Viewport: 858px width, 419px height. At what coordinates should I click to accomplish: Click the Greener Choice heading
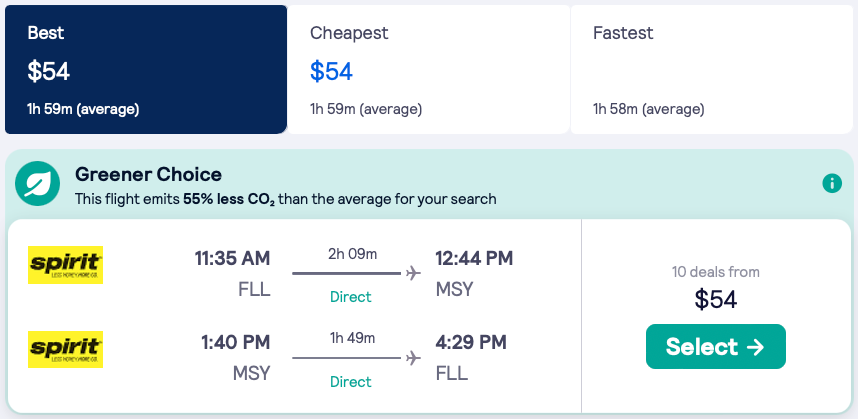(148, 175)
